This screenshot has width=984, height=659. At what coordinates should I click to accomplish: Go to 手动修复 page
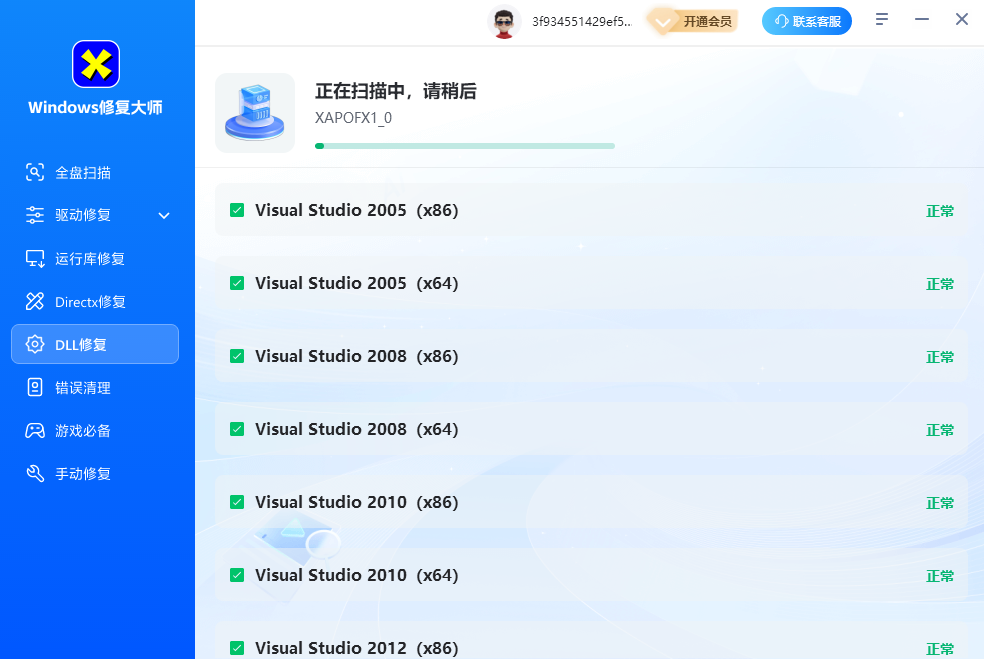[95, 473]
